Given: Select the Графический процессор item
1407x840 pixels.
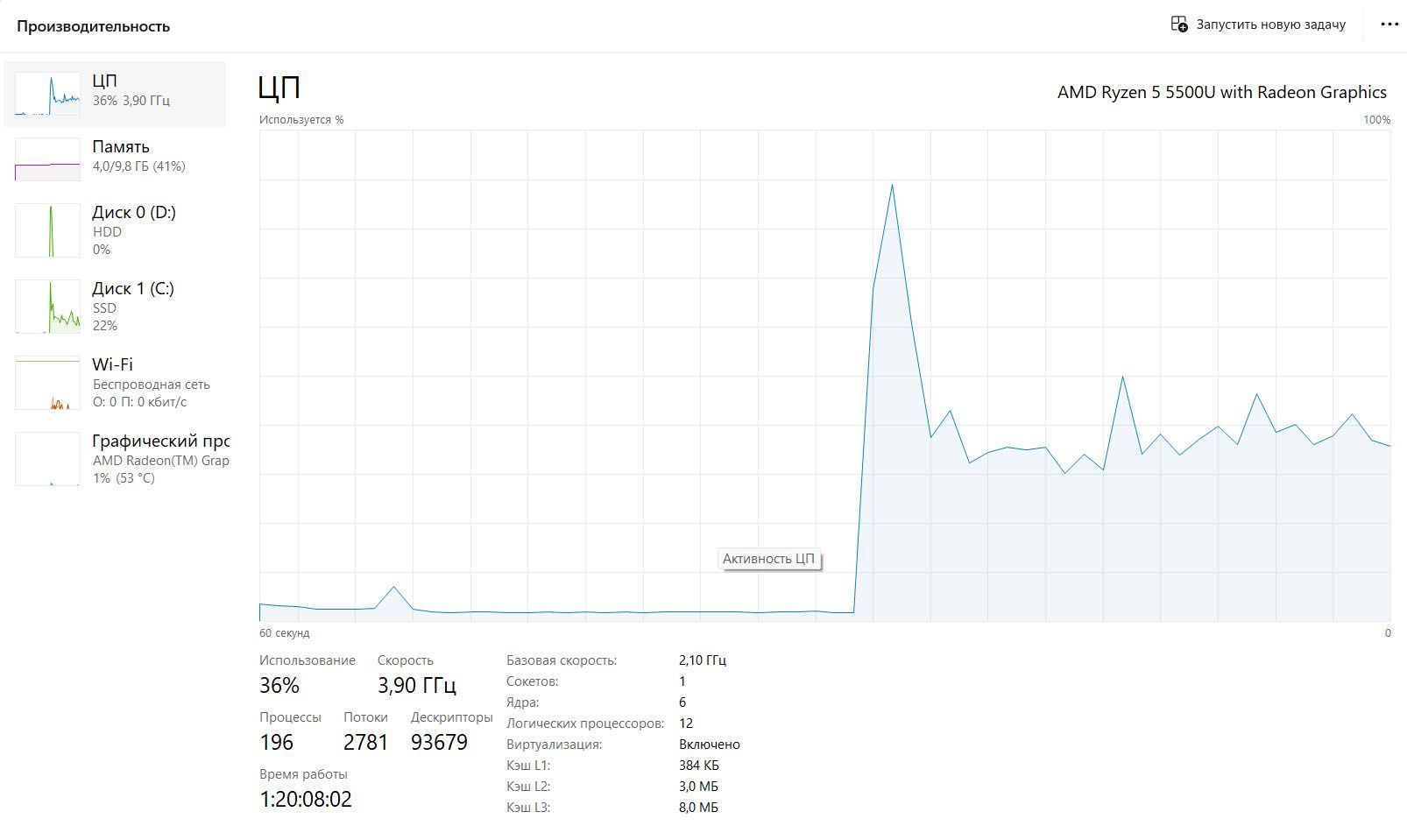Looking at the screenshot, I should pyautogui.click(x=115, y=459).
